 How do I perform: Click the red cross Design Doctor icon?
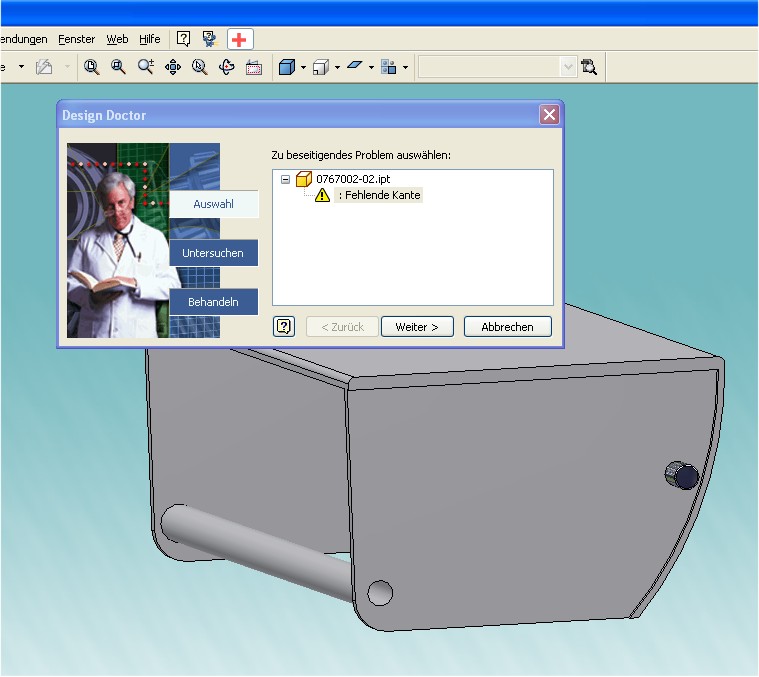(240, 39)
